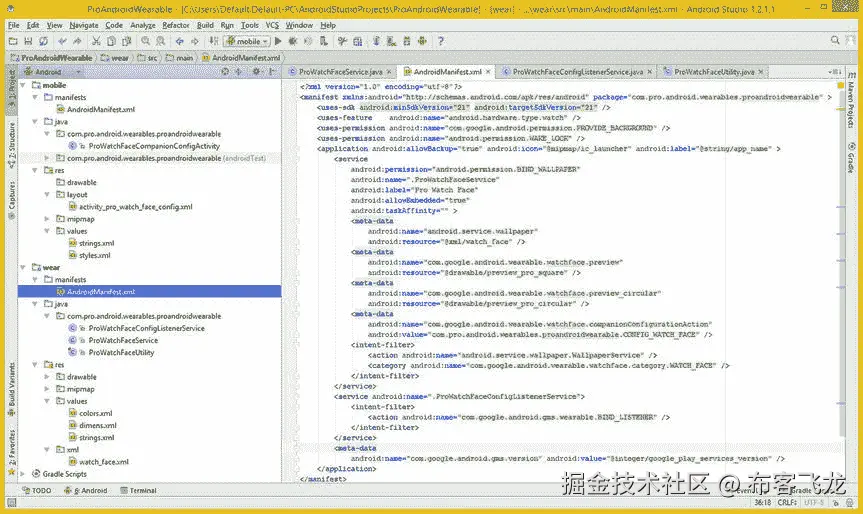Select watch_face.xml in the wear xml folder
Image resolution: width=863 pixels, height=514 pixels.
coord(103,462)
